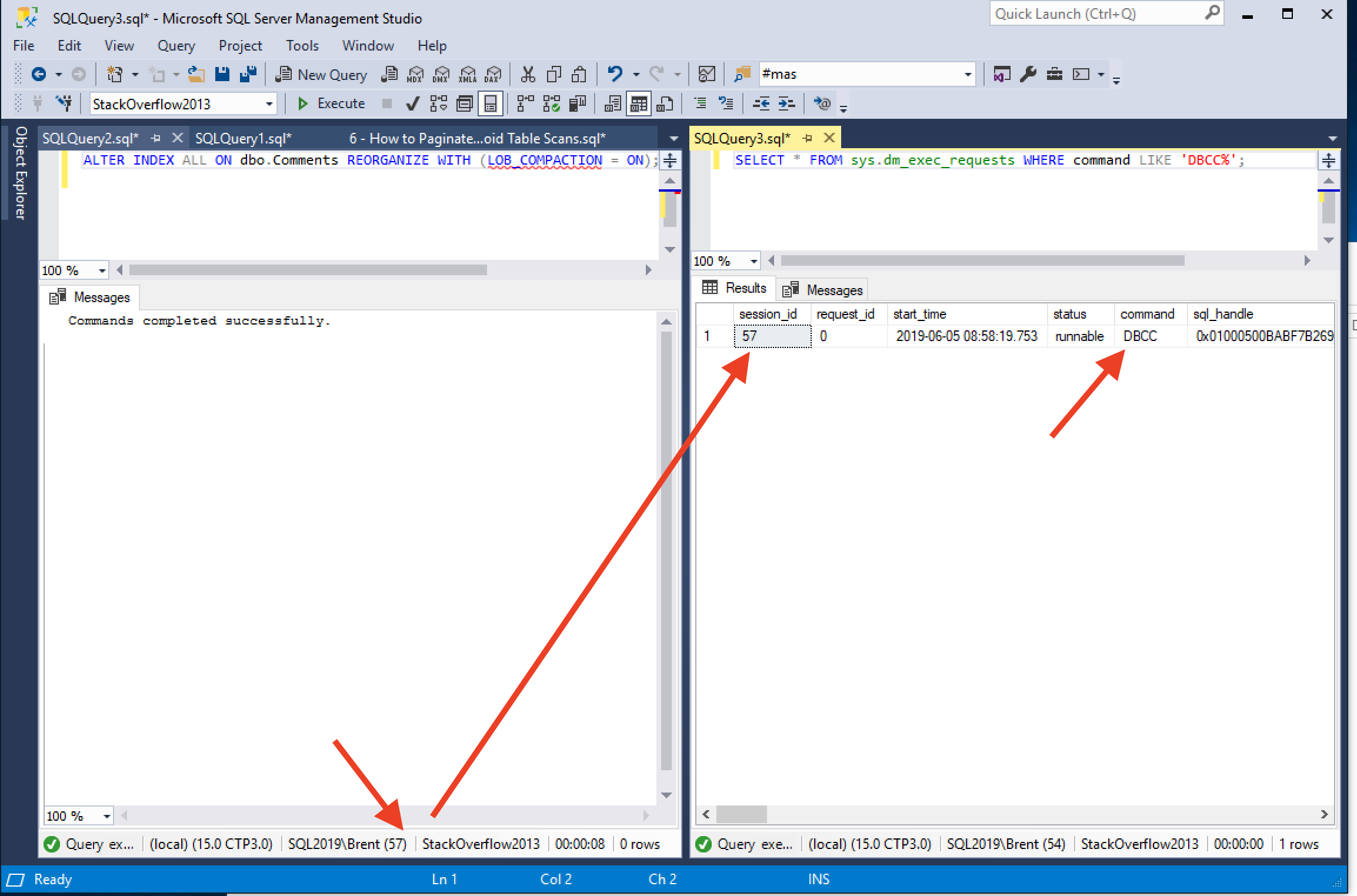Click the Parse checkmark icon
The width and height of the screenshot is (1357, 896).
point(412,104)
